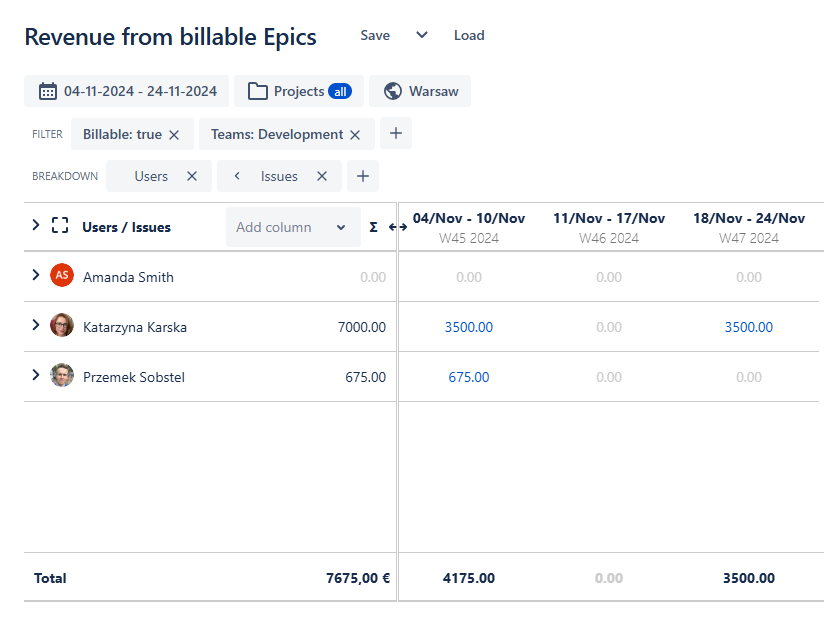The width and height of the screenshot is (824, 626).
Task: Remove the Billable: true filter
Action: tap(174, 134)
